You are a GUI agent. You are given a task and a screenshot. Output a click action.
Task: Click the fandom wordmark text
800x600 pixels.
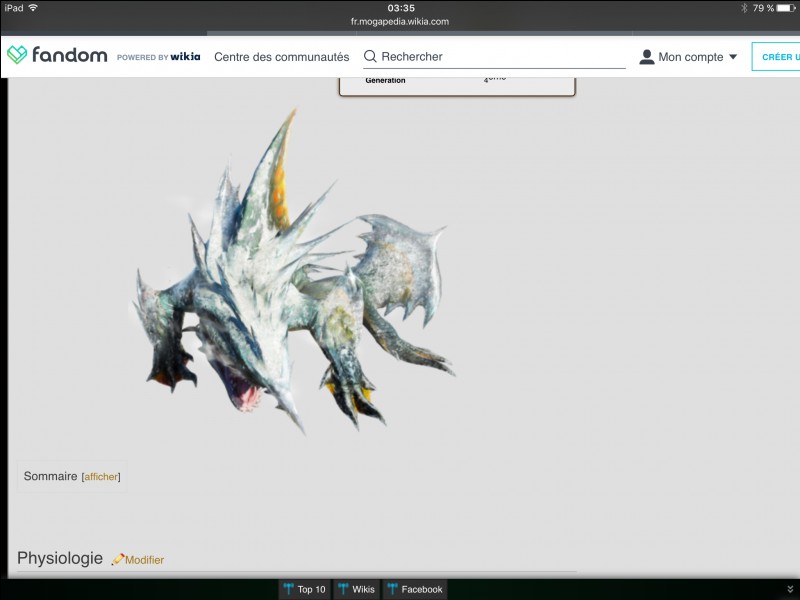[x=69, y=54]
